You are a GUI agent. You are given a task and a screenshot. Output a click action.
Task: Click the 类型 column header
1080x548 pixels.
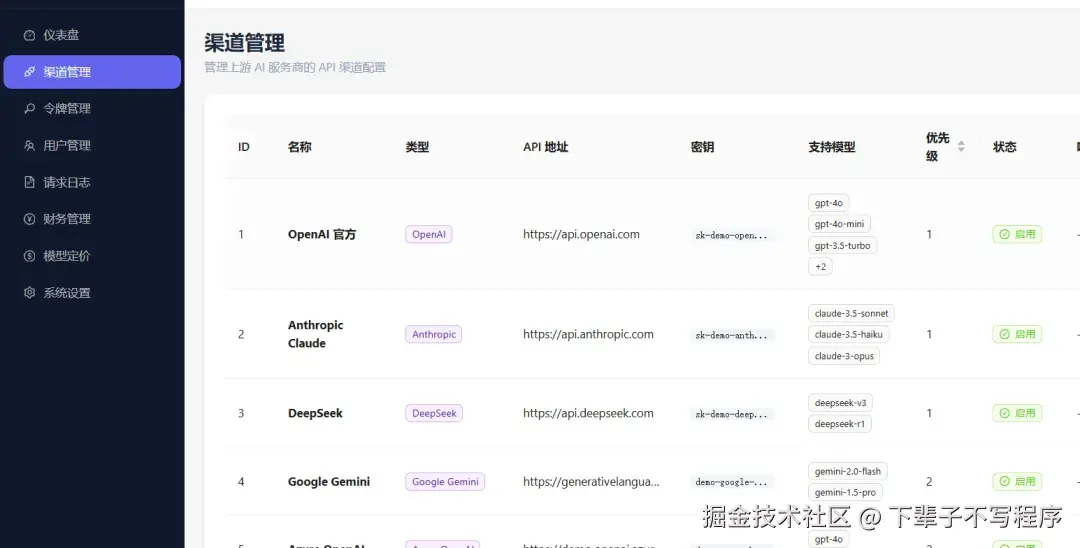click(417, 147)
